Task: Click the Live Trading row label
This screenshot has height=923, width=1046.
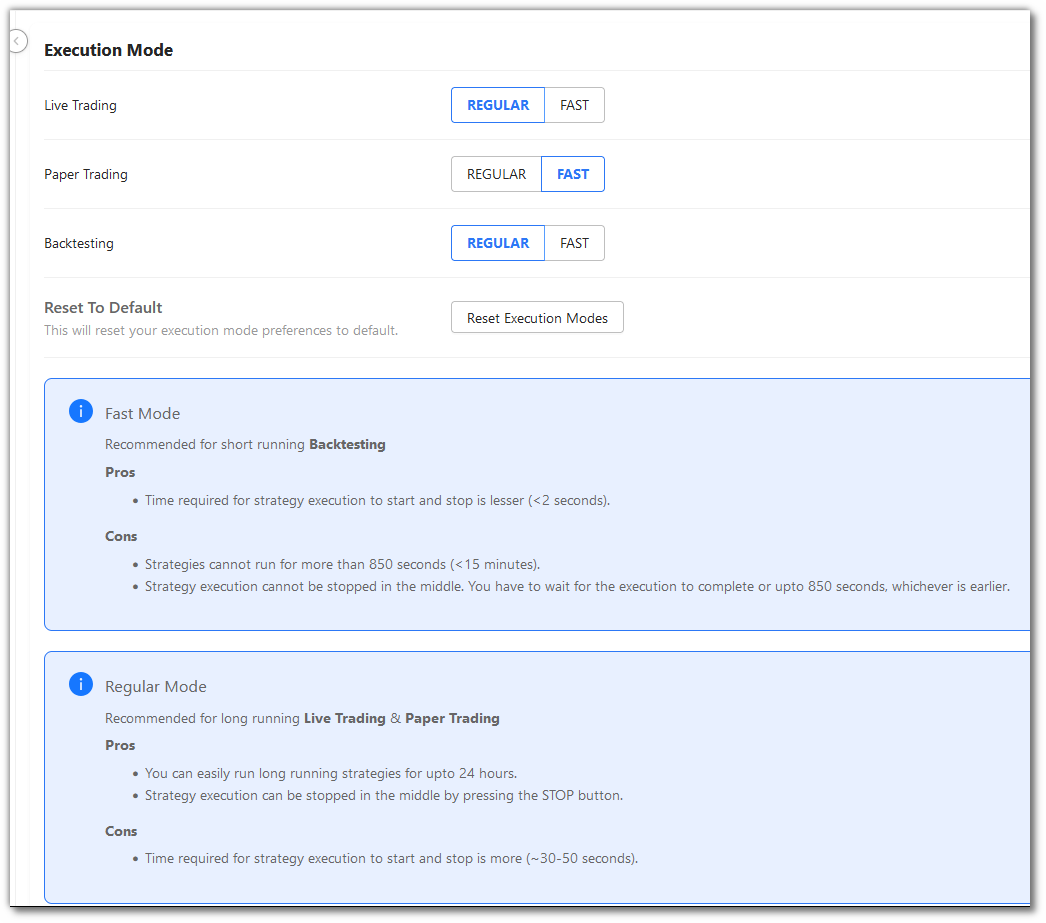Action: 80,105
